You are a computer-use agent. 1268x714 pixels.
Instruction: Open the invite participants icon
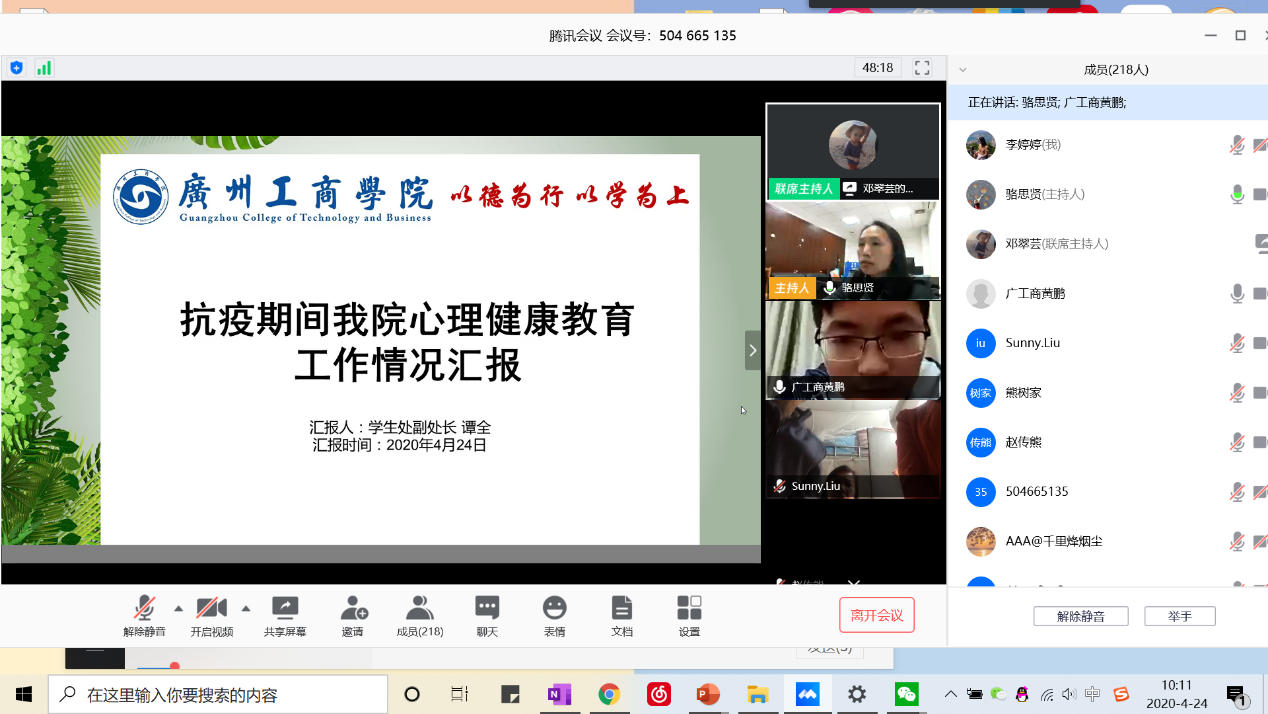(x=353, y=608)
